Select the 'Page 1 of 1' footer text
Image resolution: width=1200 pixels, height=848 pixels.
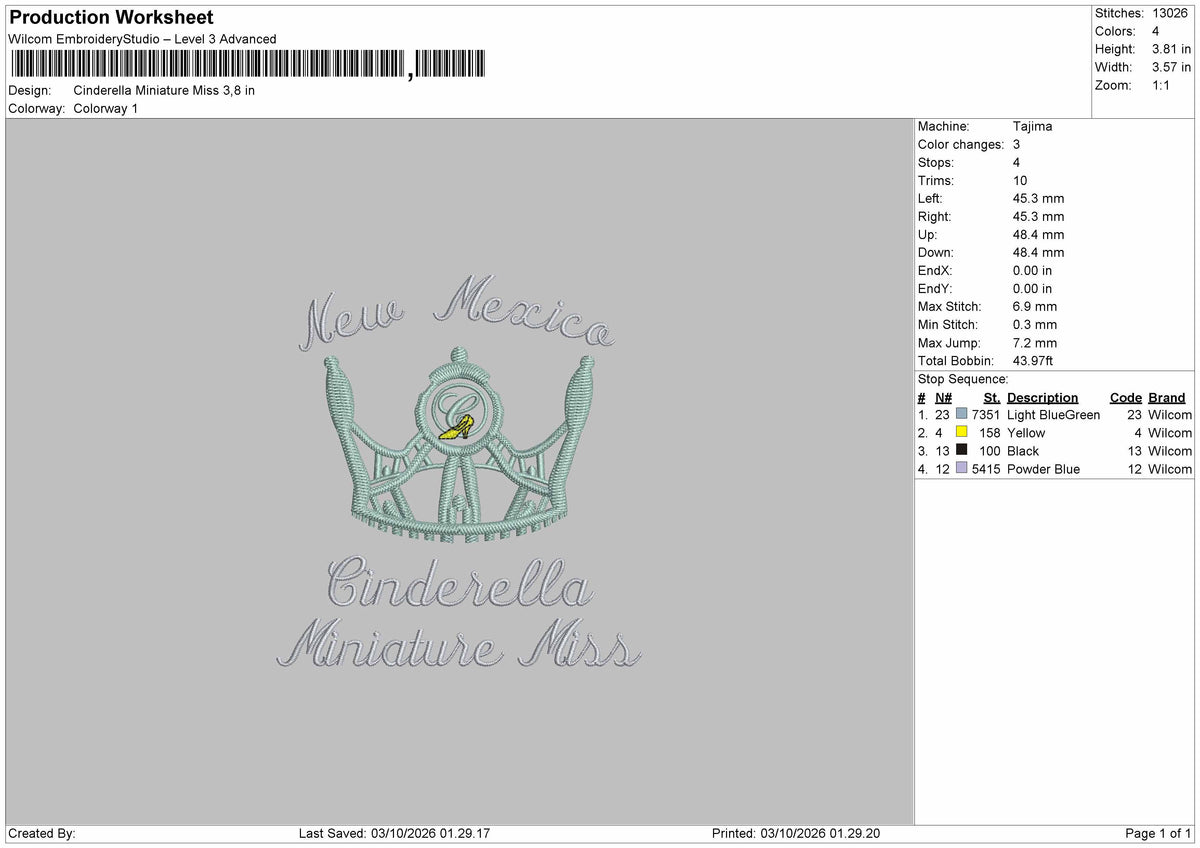tap(1158, 834)
